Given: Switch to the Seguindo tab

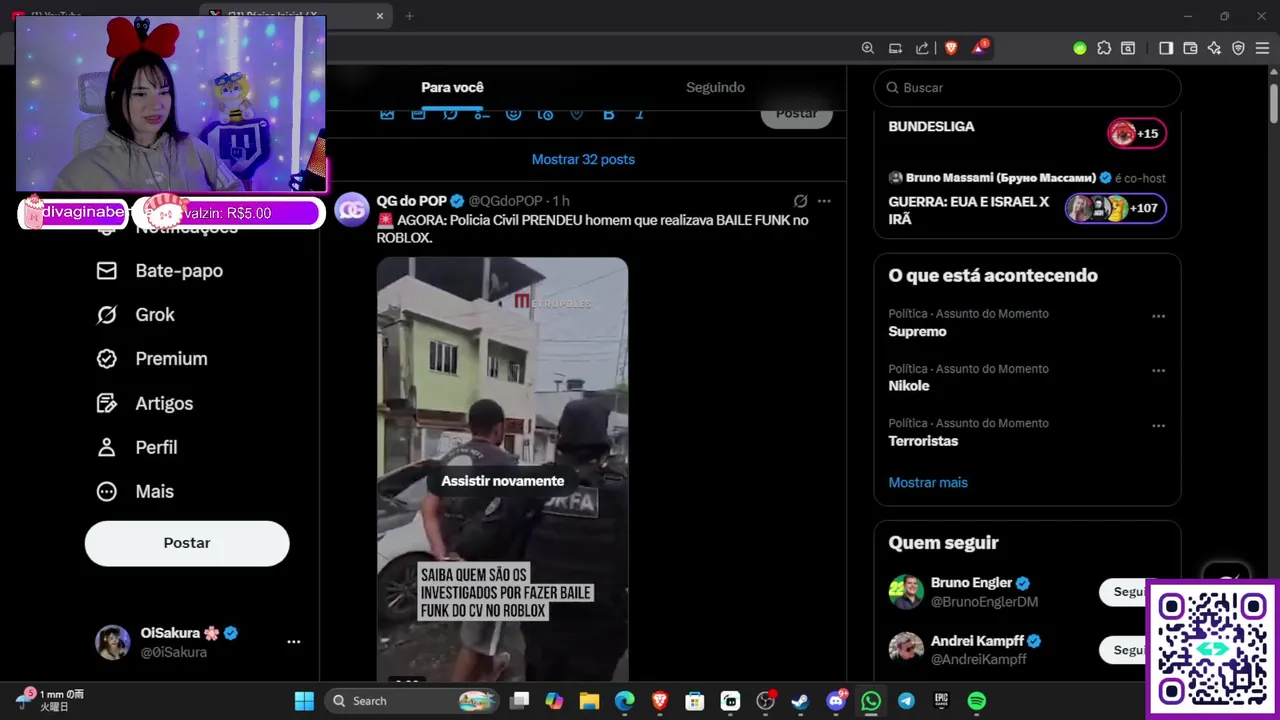Looking at the screenshot, I should coord(715,88).
